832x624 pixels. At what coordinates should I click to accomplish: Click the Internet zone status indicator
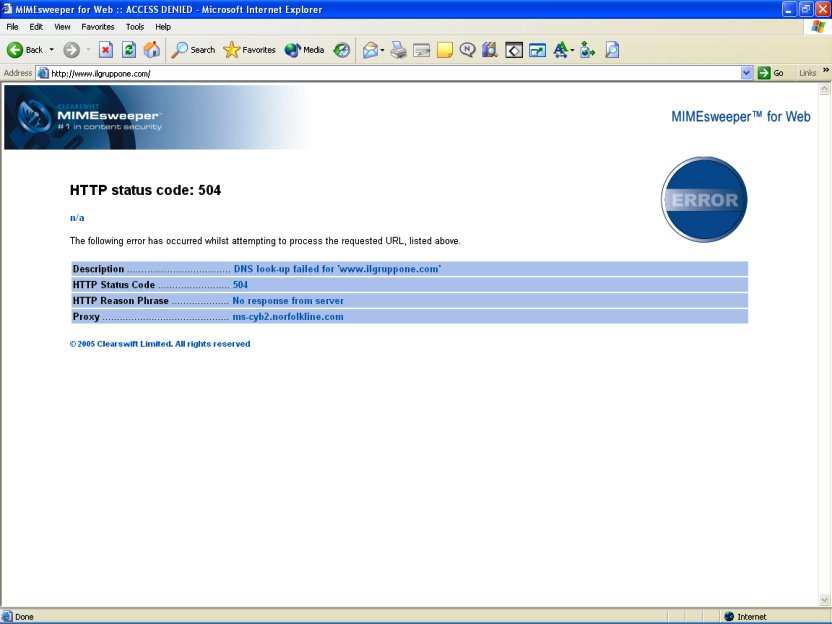746,617
